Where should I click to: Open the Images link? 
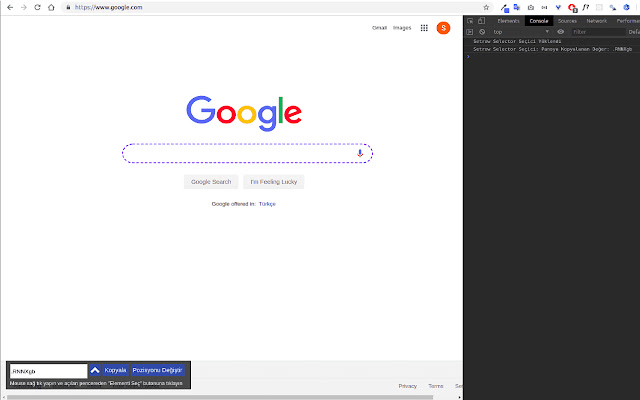click(x=402, y=28)
